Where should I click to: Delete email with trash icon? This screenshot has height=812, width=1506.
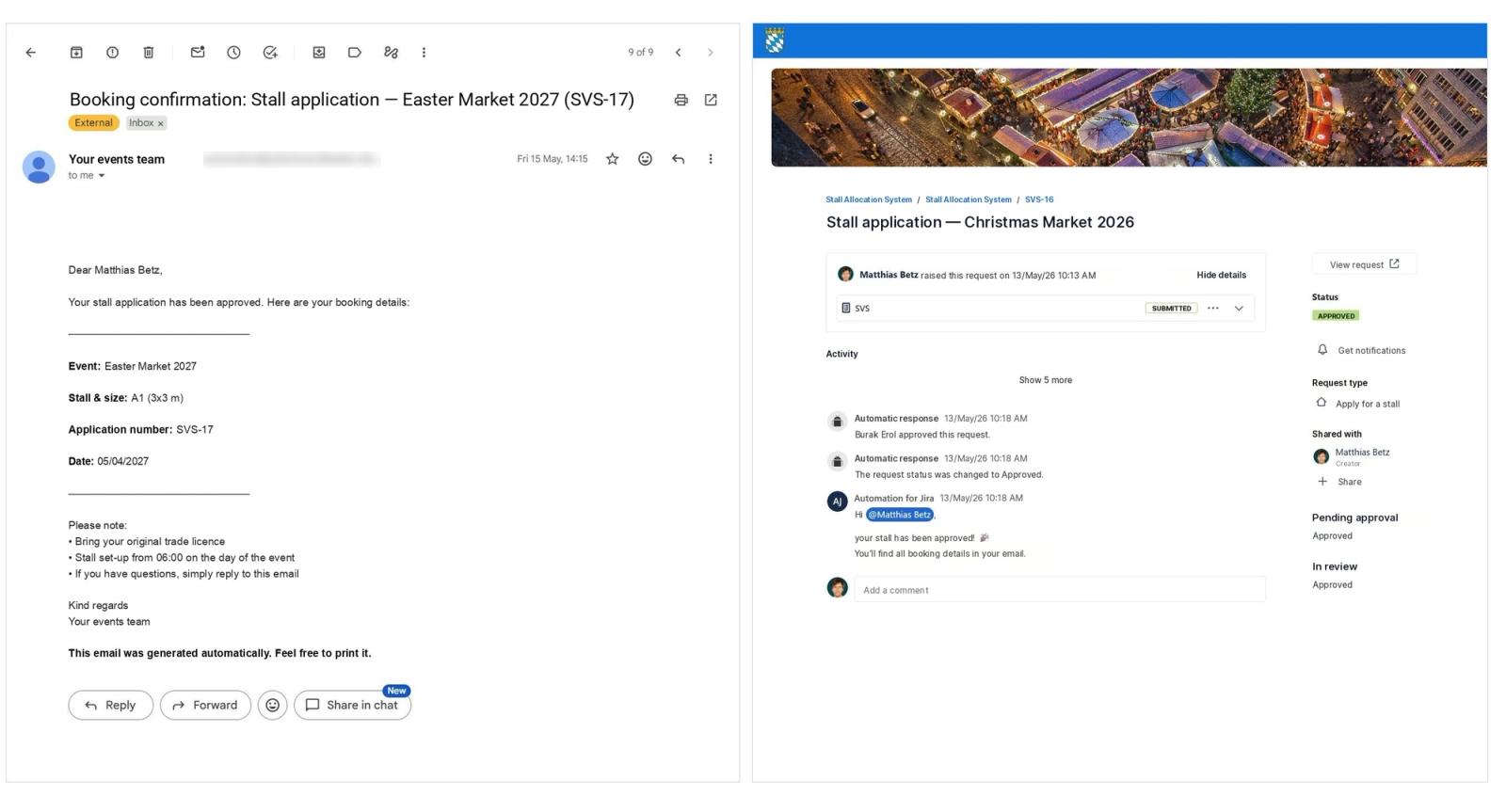149,53
